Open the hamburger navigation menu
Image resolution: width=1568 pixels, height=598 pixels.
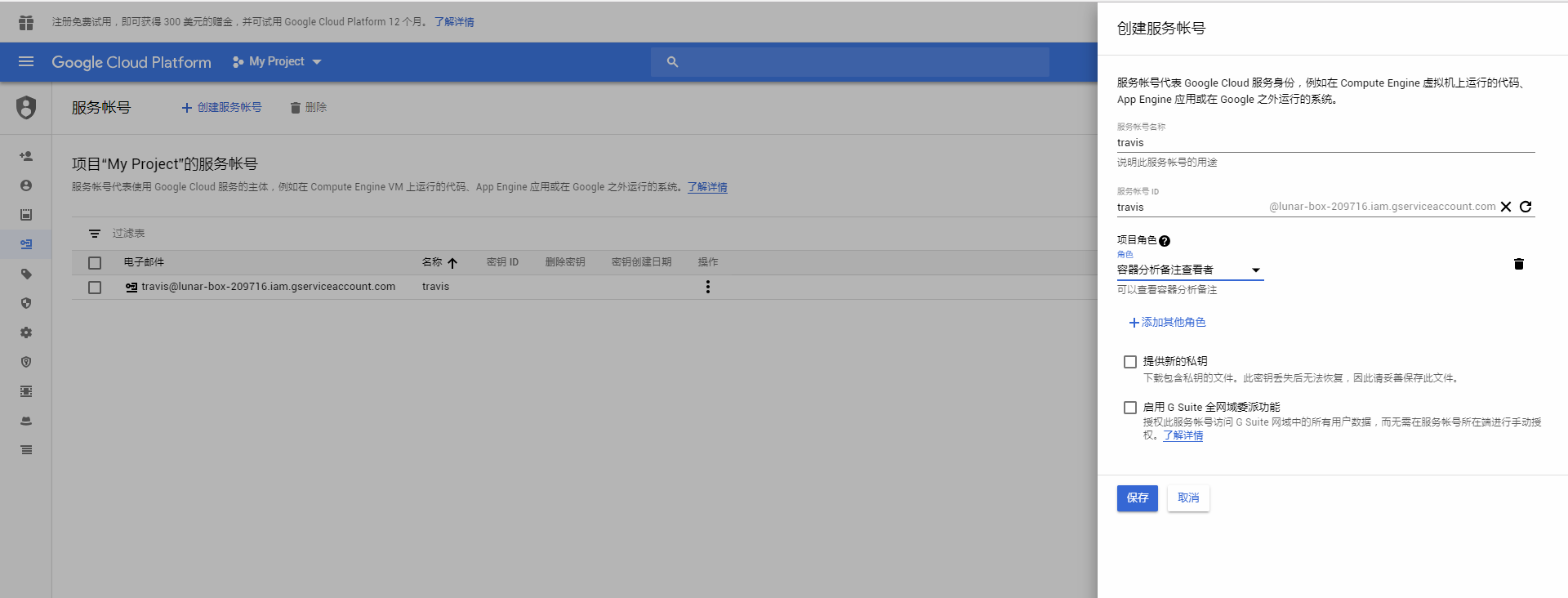coord(26,61)
